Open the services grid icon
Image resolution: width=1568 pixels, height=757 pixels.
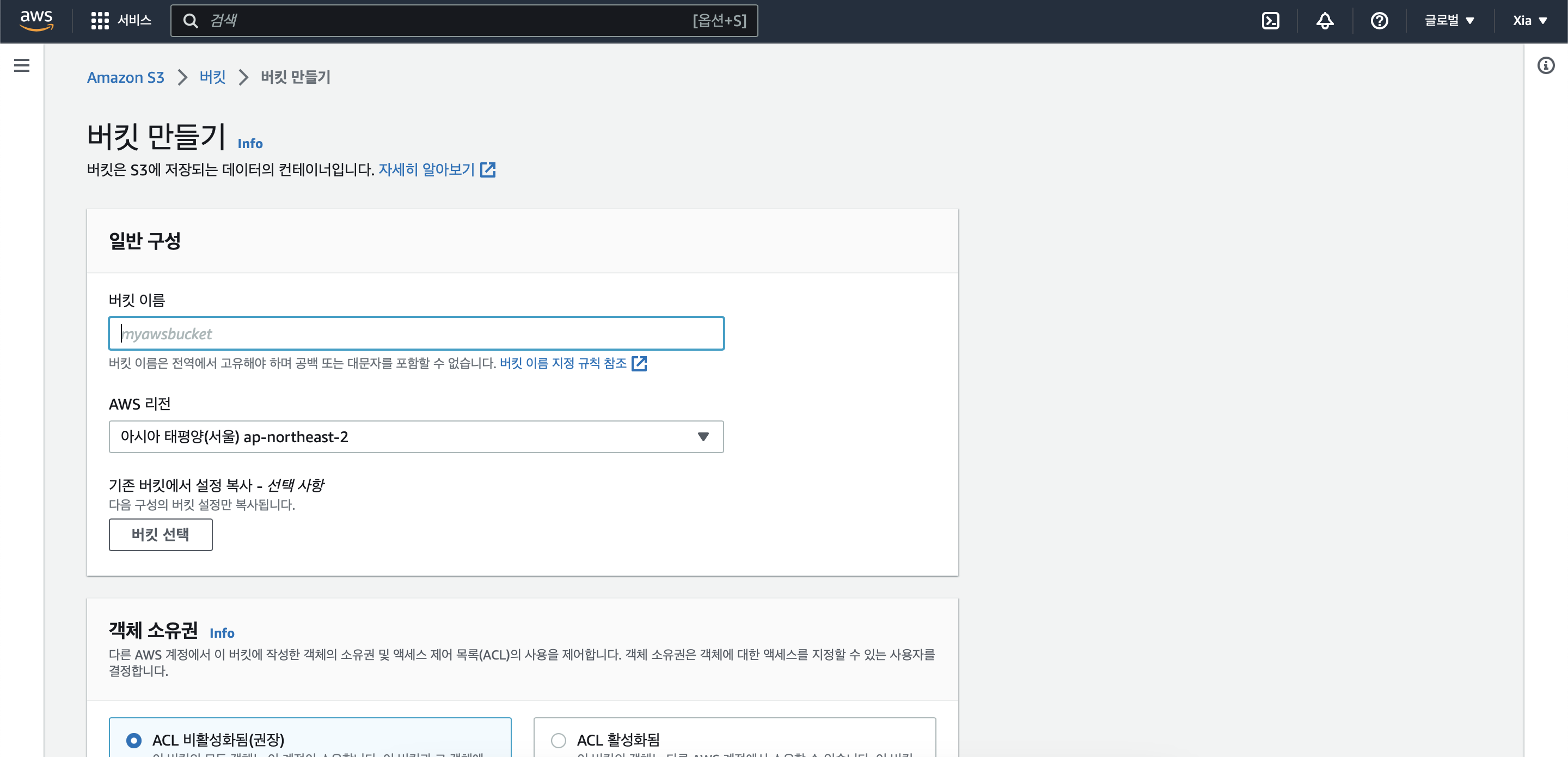coord(99,21)
